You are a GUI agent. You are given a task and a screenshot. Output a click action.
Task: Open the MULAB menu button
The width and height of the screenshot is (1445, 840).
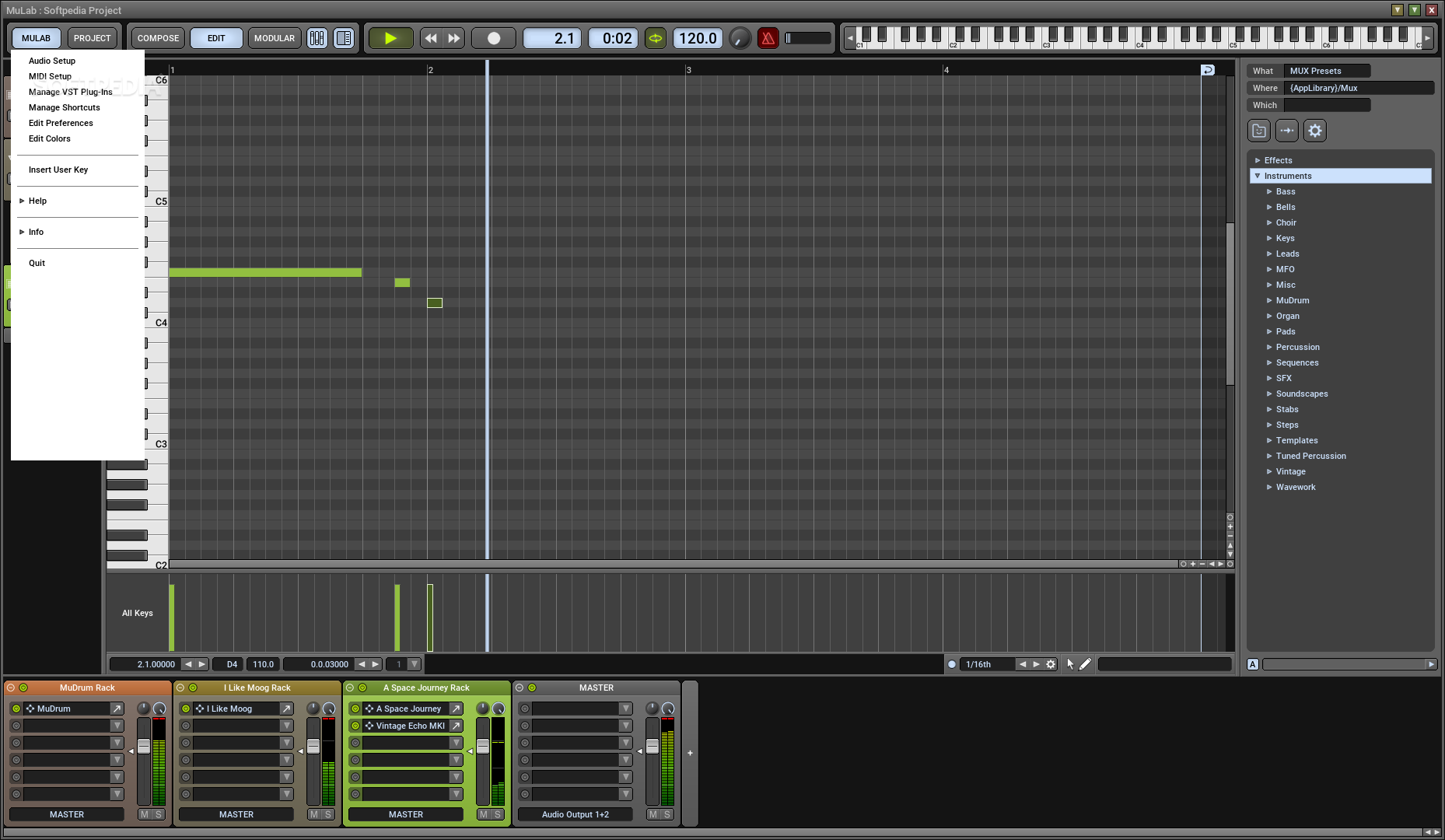point(36,38)
